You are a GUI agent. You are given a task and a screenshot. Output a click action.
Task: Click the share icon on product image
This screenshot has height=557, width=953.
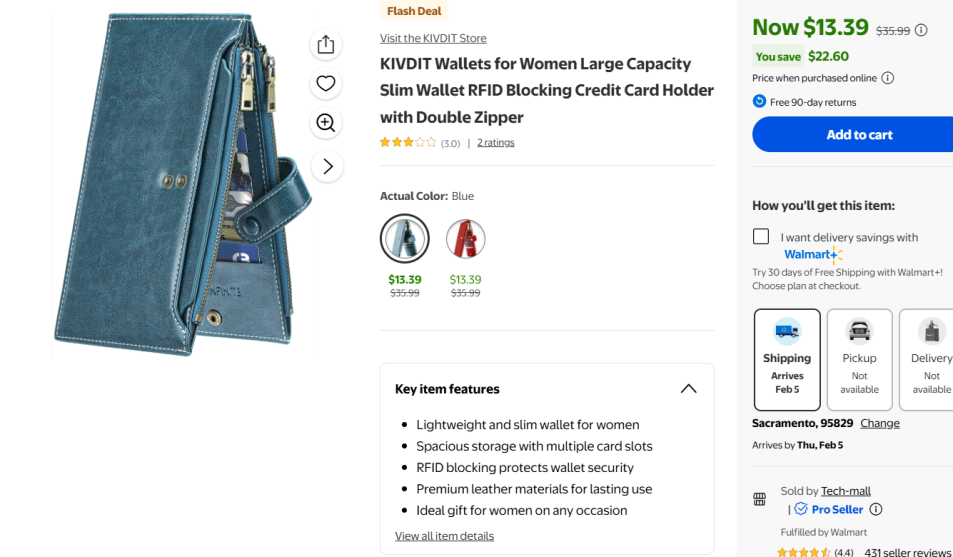(x=326, y=45)
